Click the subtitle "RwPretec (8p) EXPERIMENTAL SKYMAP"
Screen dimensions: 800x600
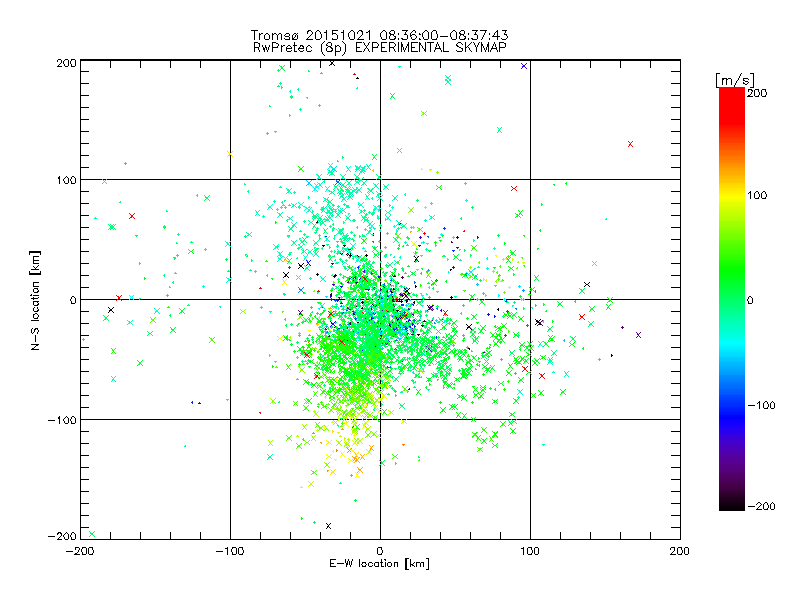[380, 47]
